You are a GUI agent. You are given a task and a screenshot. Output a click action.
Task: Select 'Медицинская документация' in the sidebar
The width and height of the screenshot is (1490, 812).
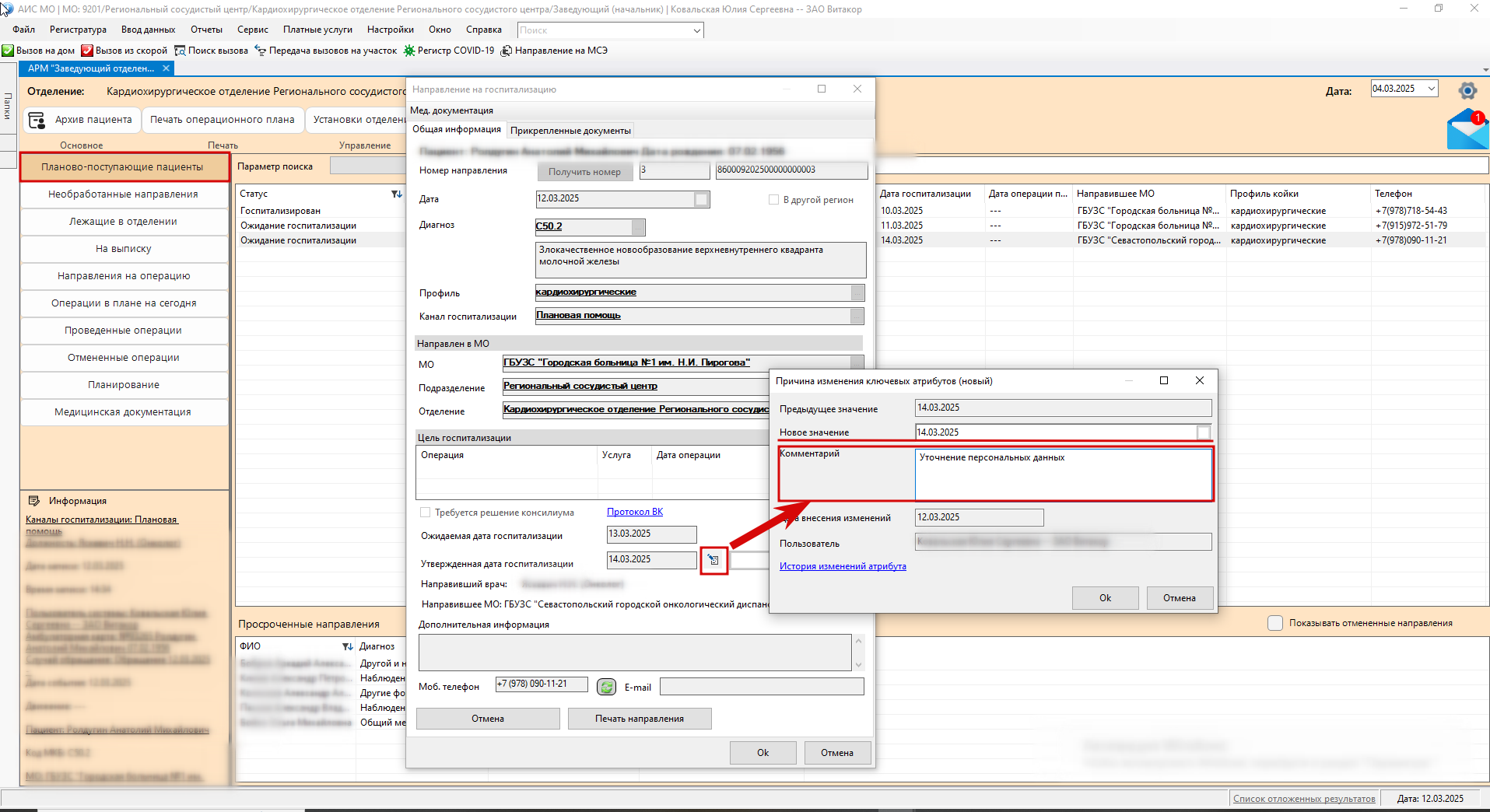(123, 412)
